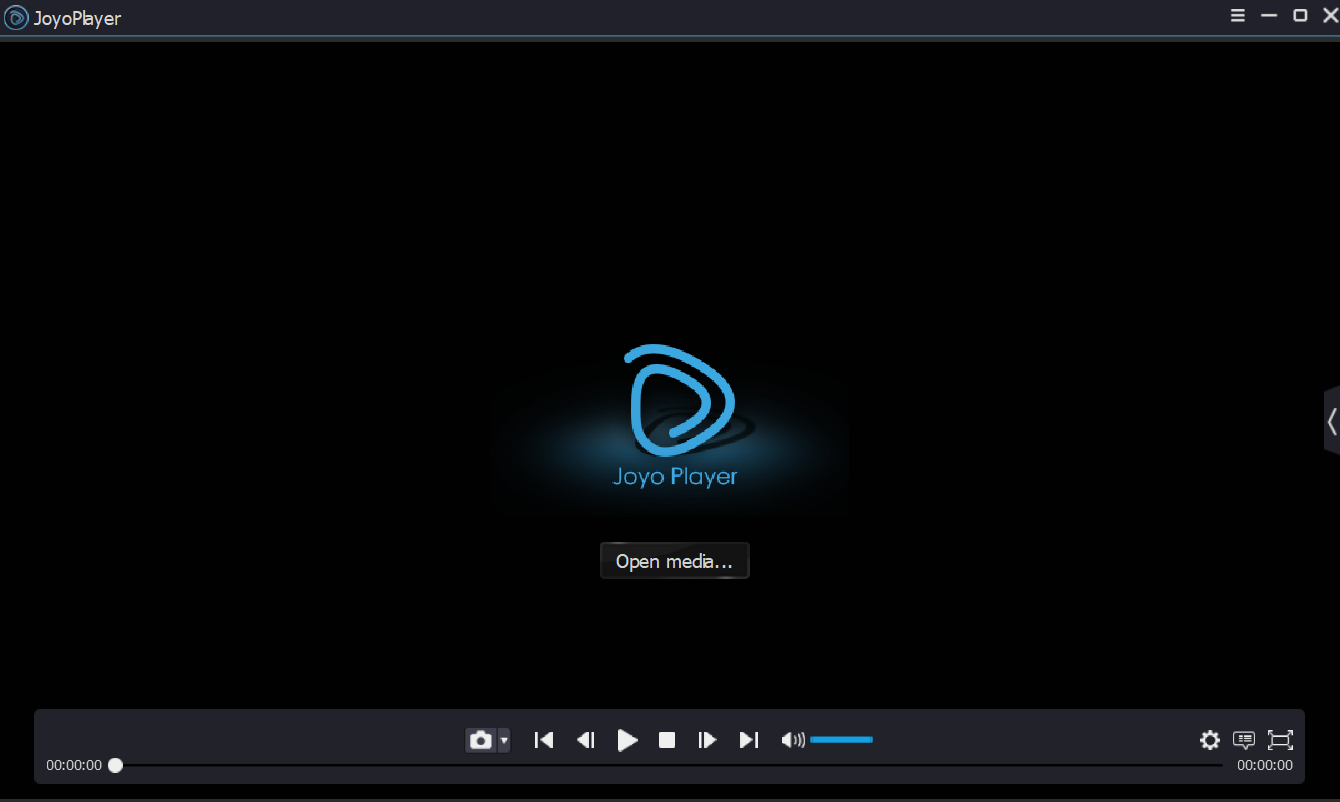Click the total duration on the right

pyautogui.click(x=1265, y=765)
